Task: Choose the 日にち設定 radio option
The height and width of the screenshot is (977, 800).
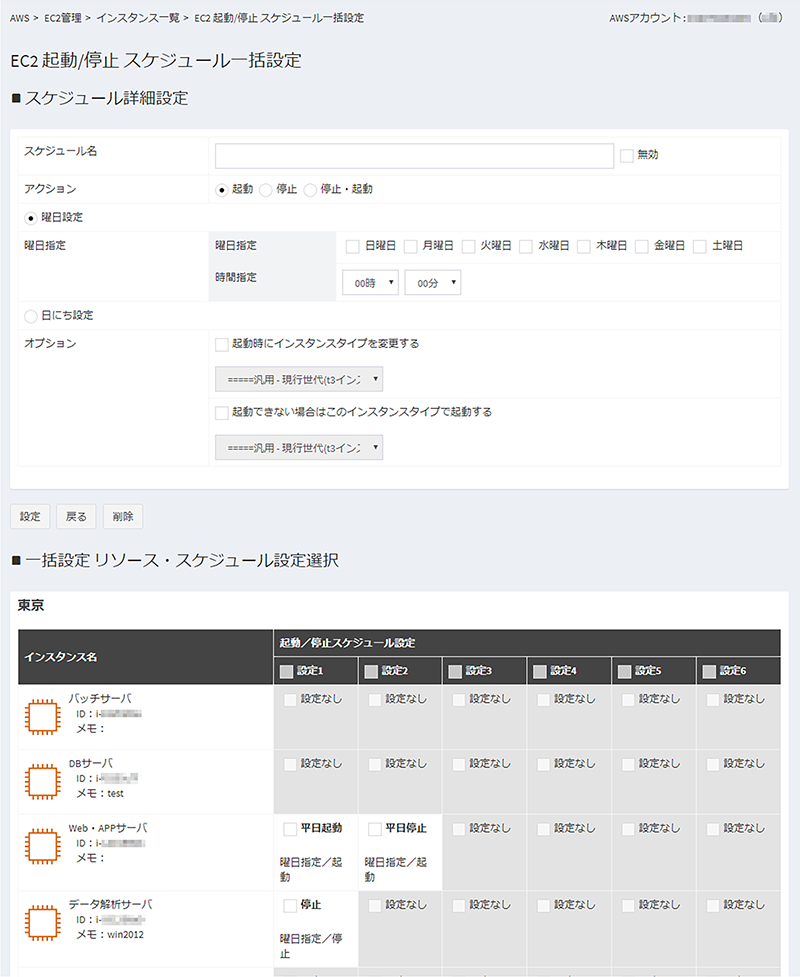Action: (30, 316)
